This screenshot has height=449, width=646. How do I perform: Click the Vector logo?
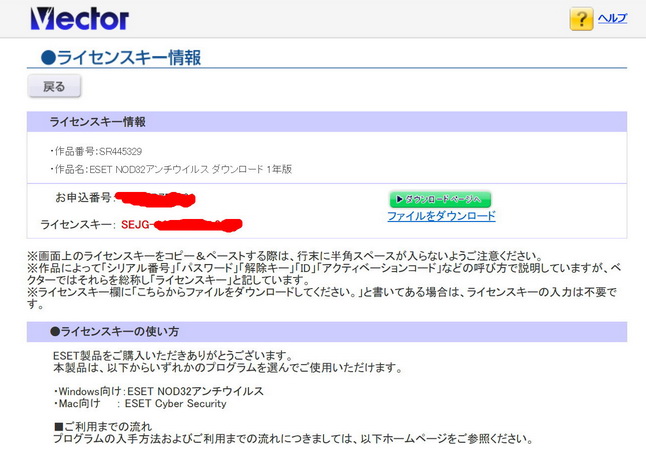79,18
